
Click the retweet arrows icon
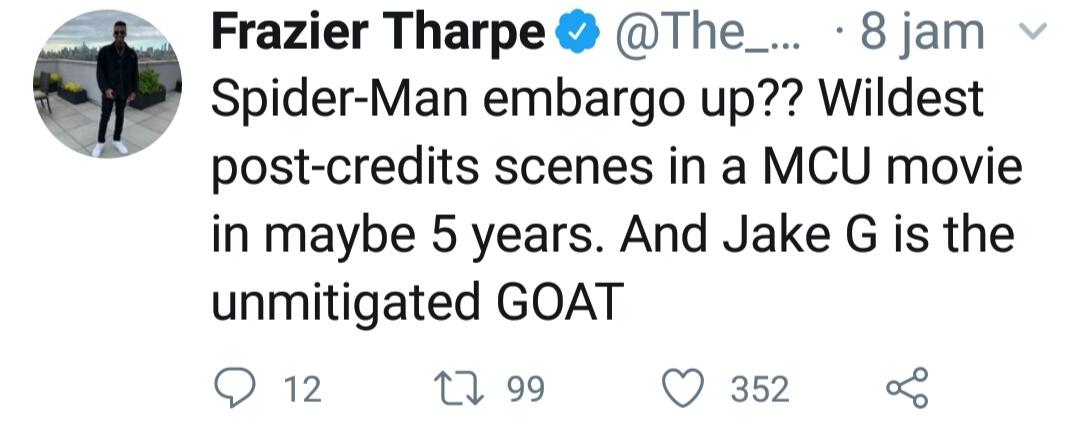point(459,389)
